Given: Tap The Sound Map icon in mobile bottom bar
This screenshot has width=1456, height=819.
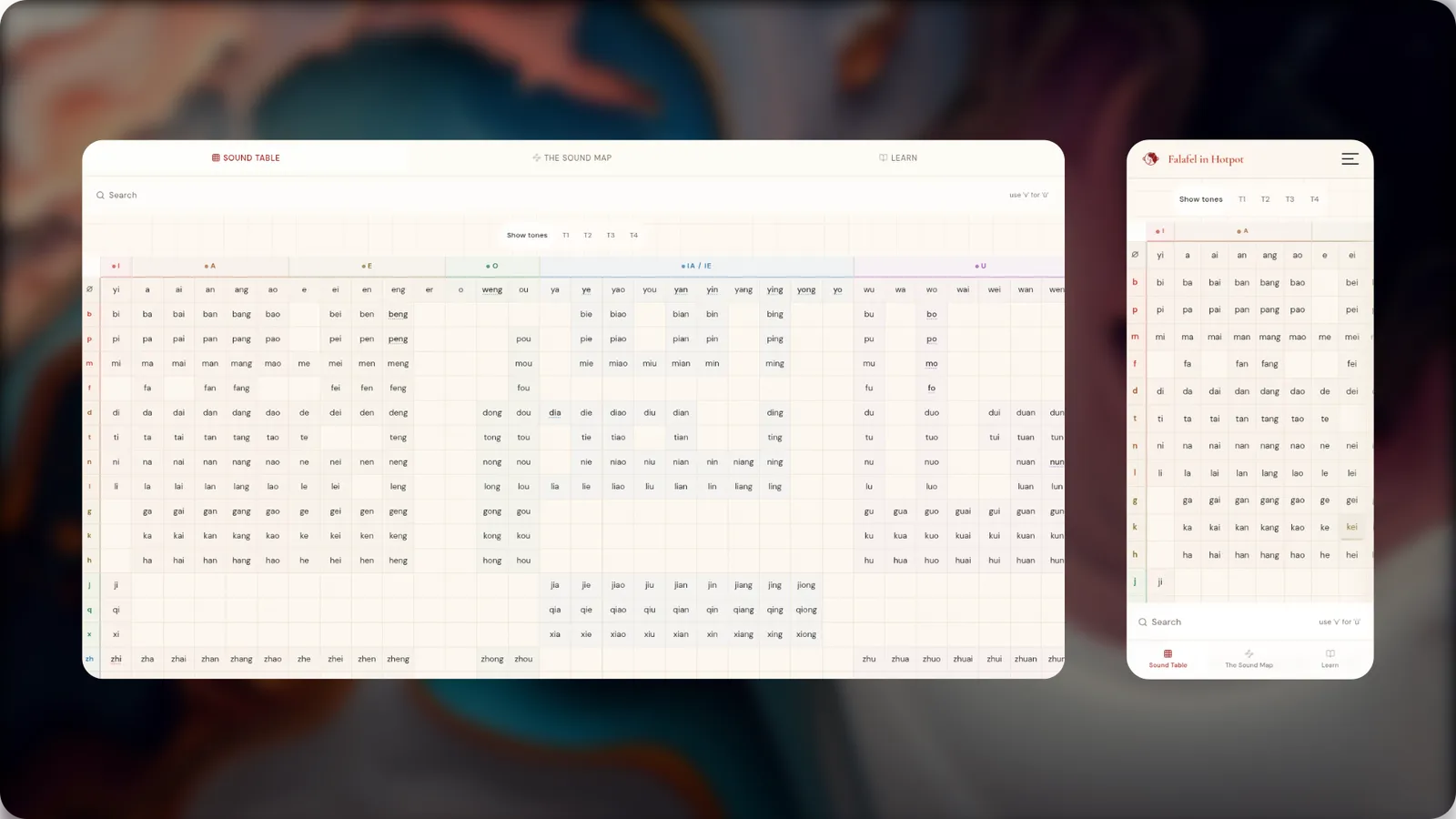Looking at the screenshot, I should pos(1249,653).
